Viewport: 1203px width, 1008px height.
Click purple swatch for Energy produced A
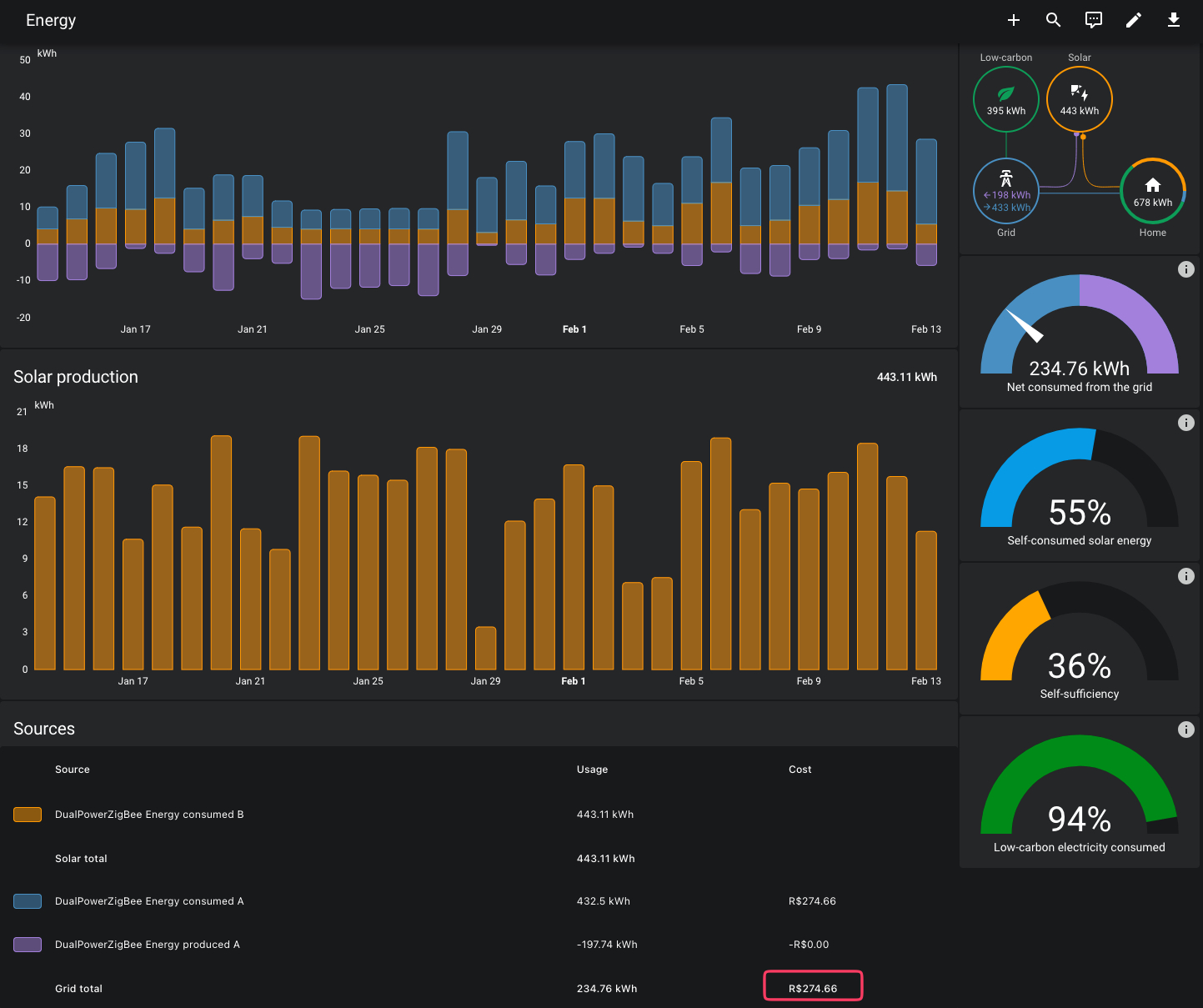coord(28,945)
